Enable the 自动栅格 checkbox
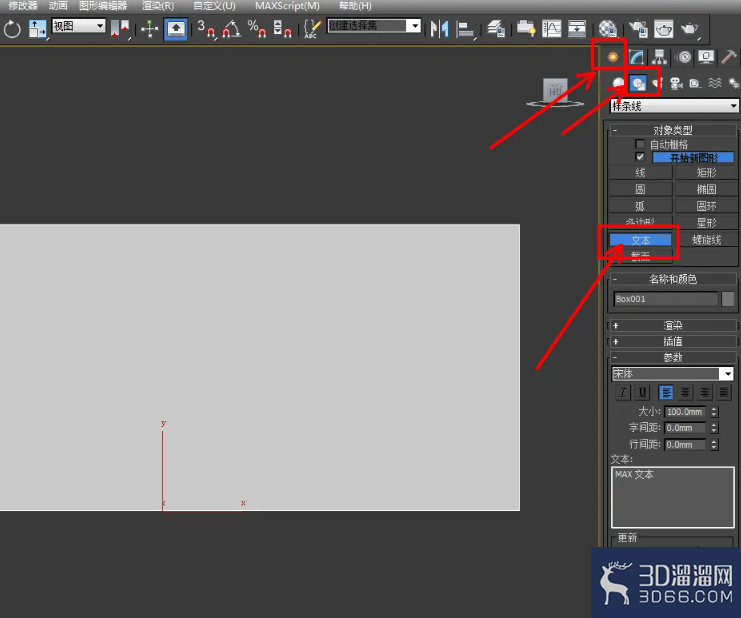This screenshot has width=741, height=618. (640, 144)
